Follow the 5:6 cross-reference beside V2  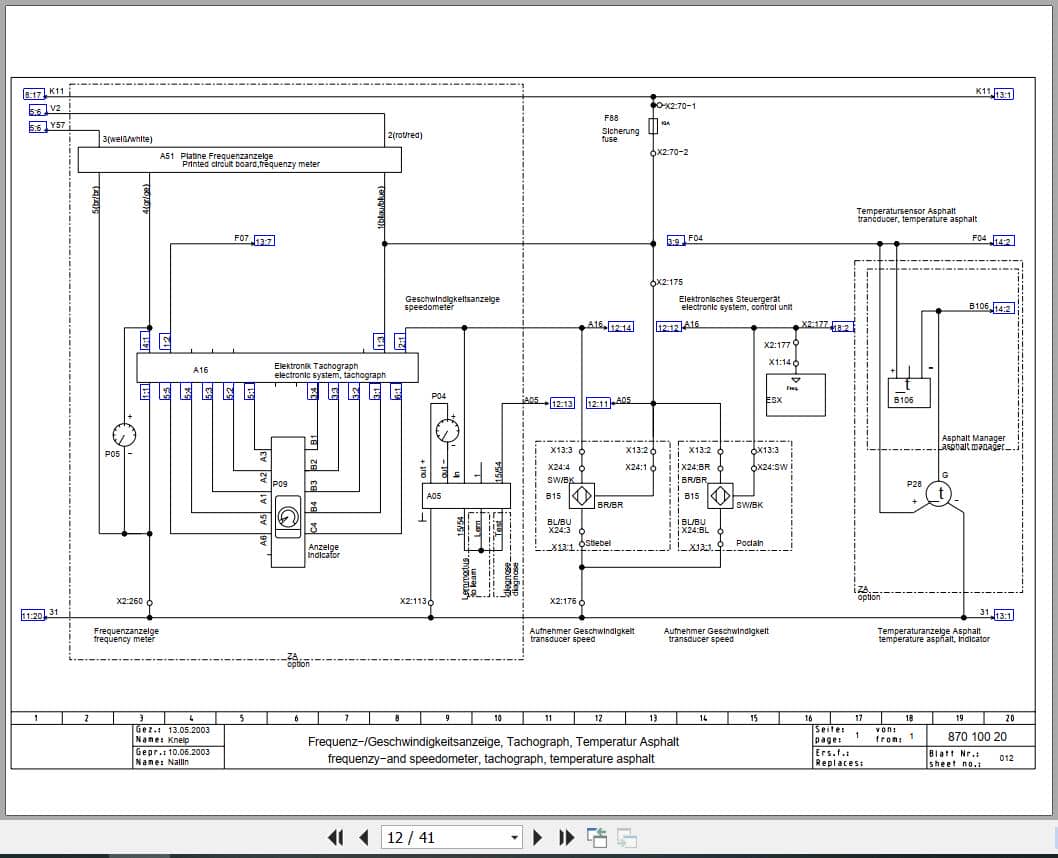point(36,111)
